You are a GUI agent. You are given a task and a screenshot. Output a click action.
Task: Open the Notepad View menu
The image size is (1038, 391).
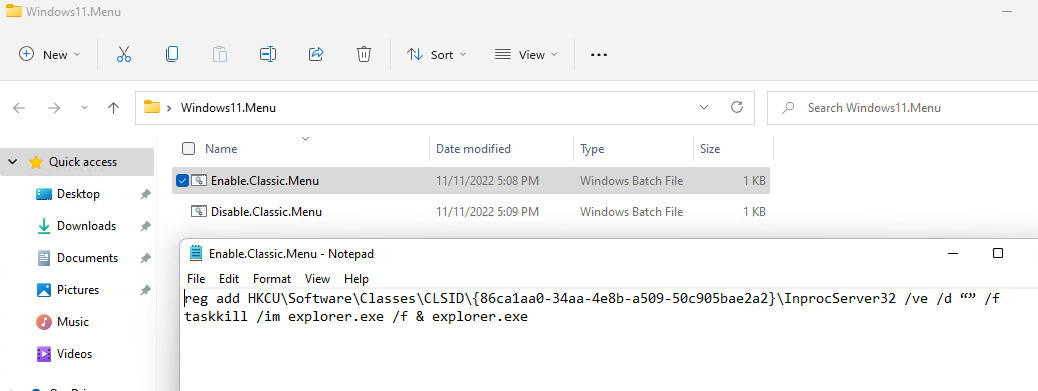[317, 279]
